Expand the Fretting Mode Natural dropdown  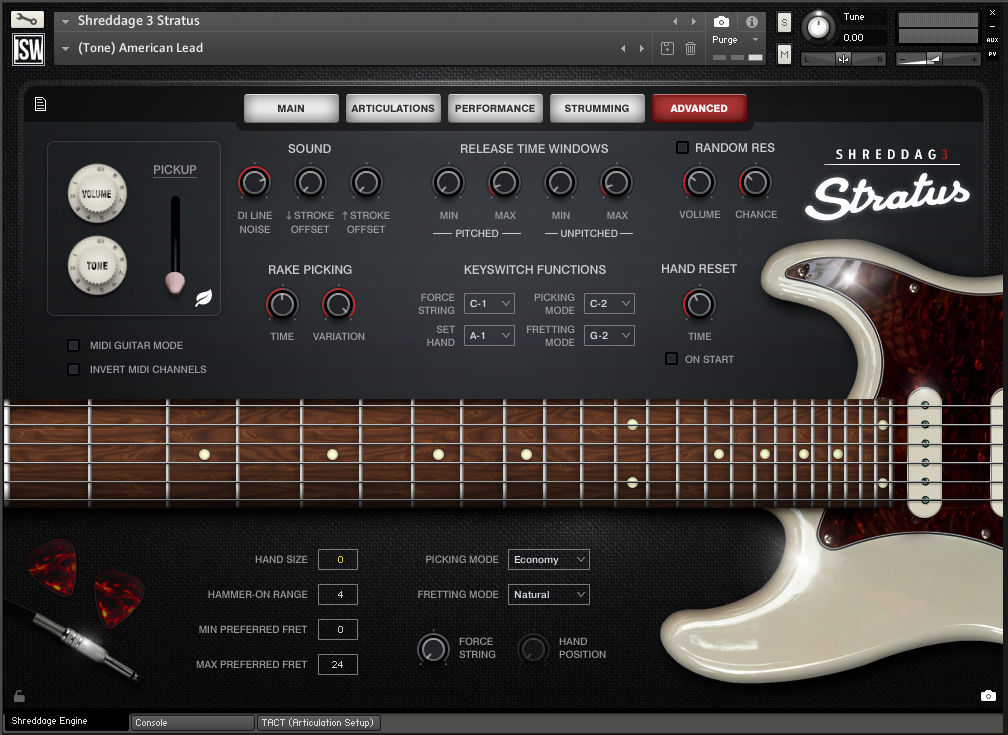click(548, 595)
